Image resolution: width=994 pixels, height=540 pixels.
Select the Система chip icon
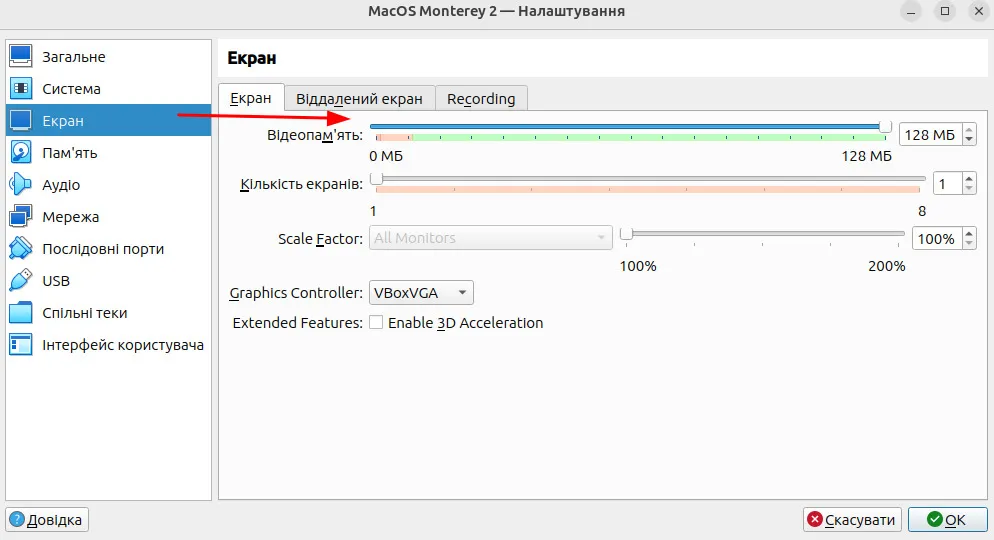20,88
